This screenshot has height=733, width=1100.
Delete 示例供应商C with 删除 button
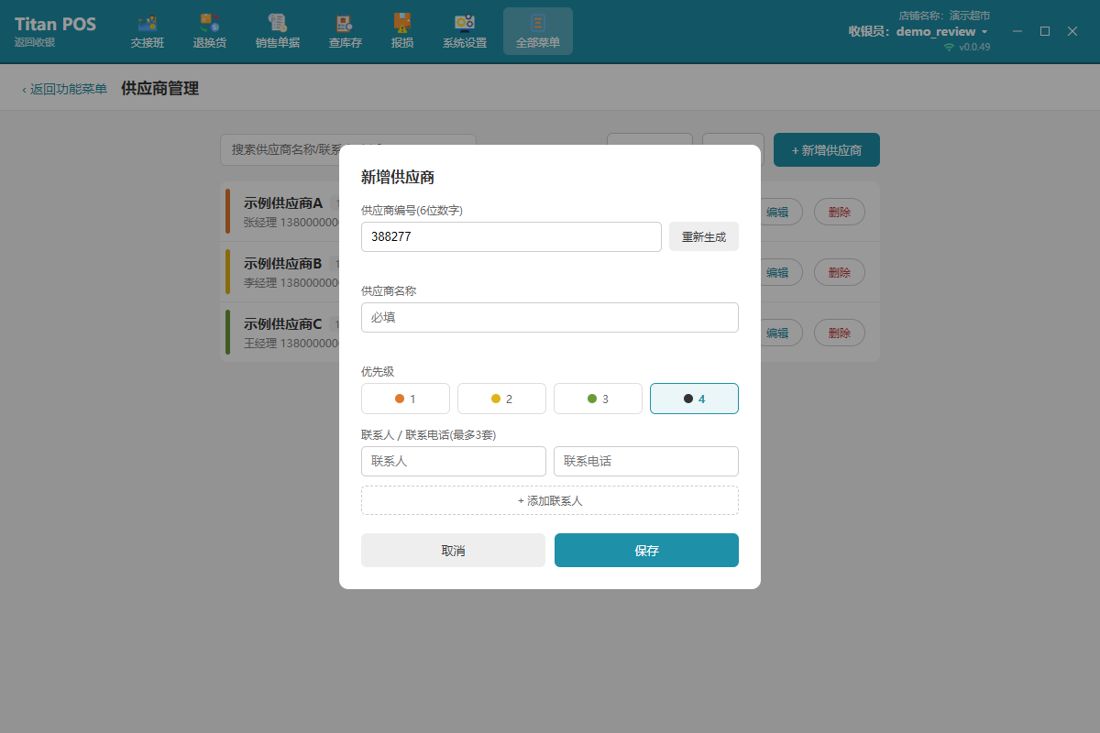(839, 333)
